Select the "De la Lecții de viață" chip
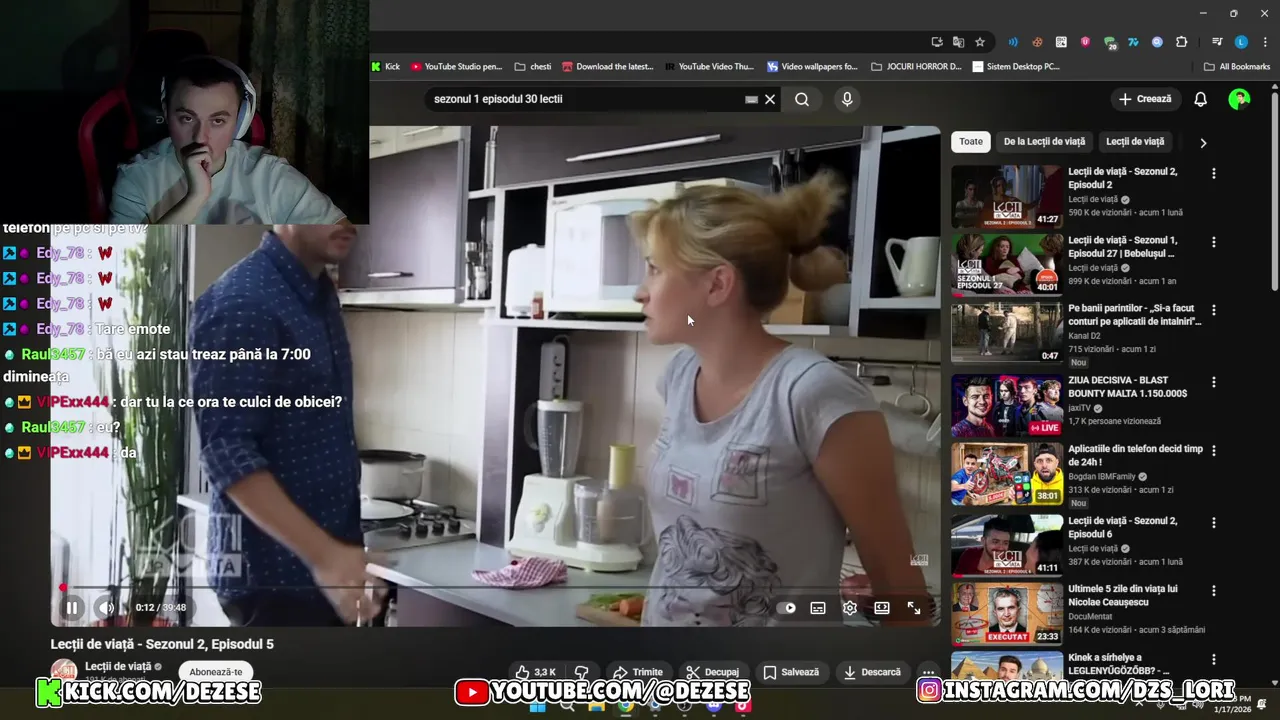Viewport: 1280px width, 720px height. 1044,141
